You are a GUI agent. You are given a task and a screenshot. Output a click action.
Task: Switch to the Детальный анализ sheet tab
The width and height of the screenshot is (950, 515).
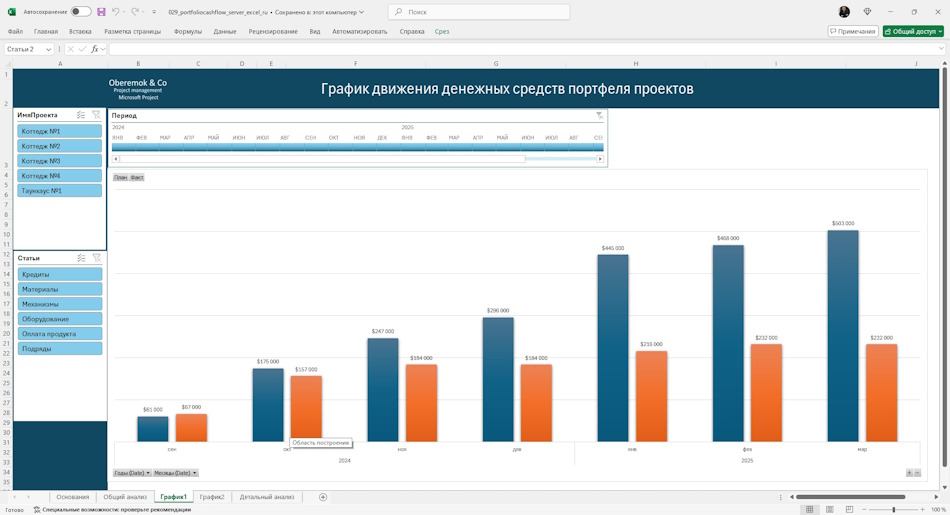coord(267,497)
